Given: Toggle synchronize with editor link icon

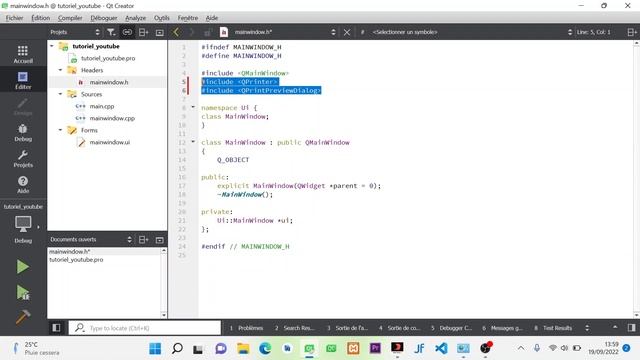Looking at the screenshot, I should 127,32.
